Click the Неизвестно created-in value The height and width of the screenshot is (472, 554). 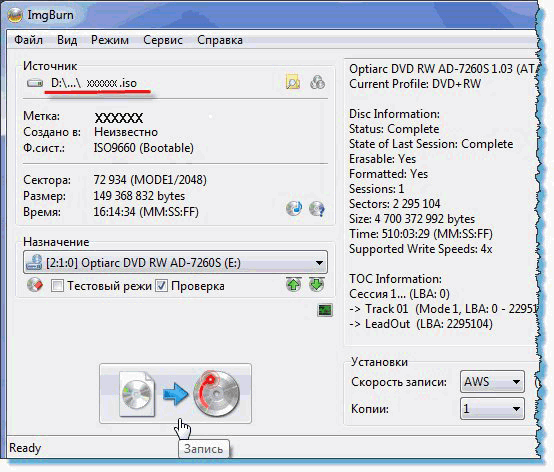(126, 132)
